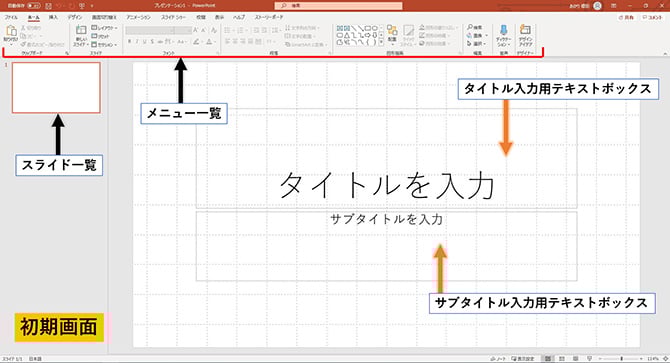The height and width of the screenshot is (363, 670).
Task: Toggle Italic formatting
Action: click(x=137, y=42)
